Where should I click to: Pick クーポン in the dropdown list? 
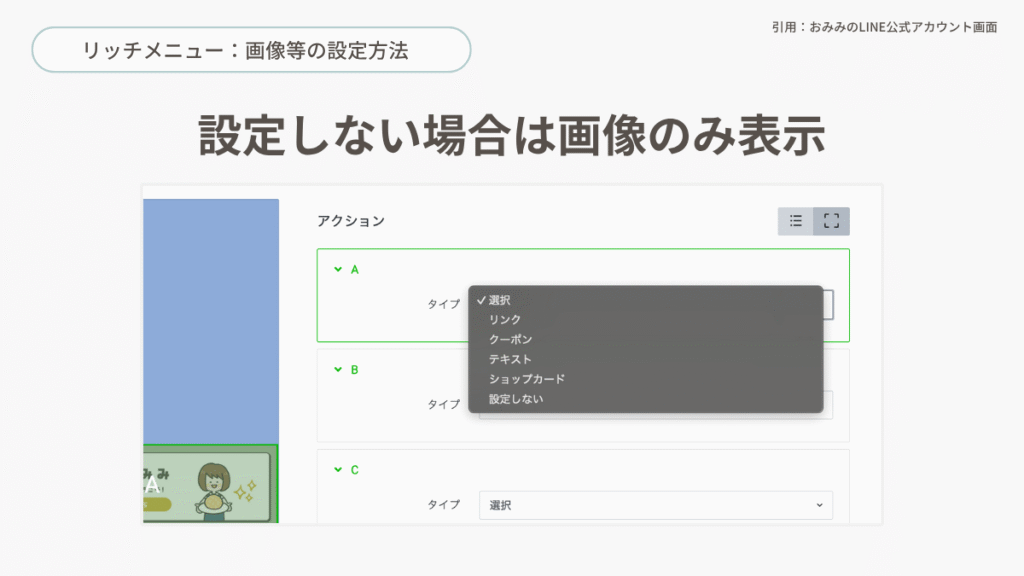point(510,340)
